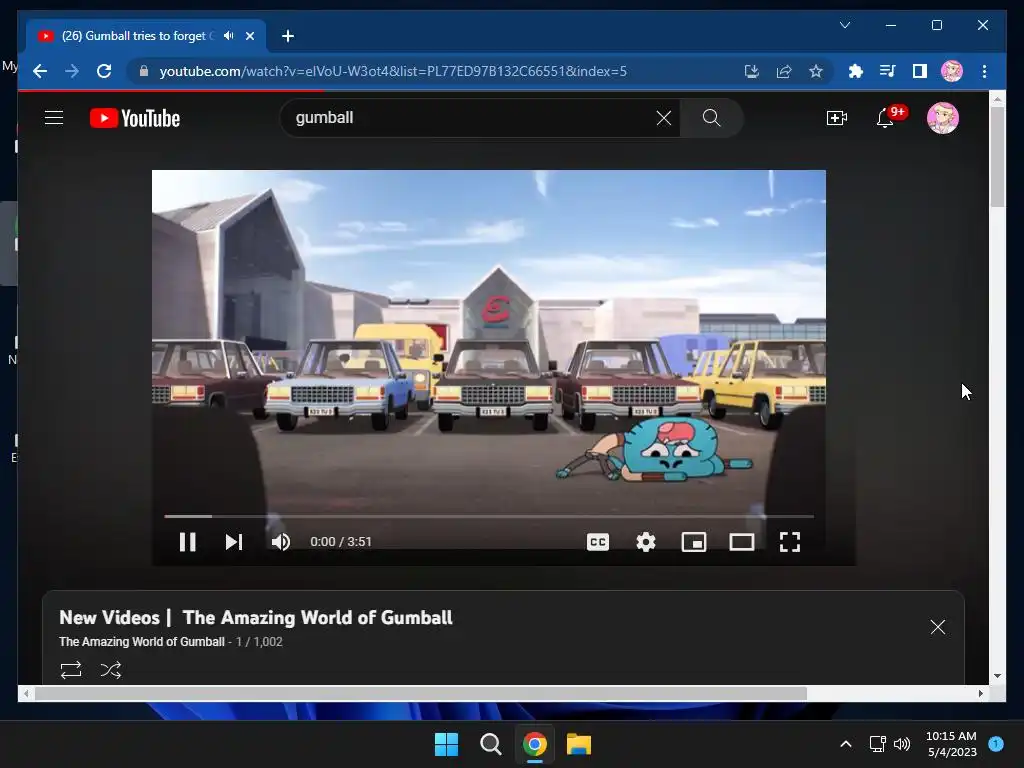Open YouTube account avatar menu
Image resolution: width=1024 pixels, height=768 pixels.
tap(942, 118)
